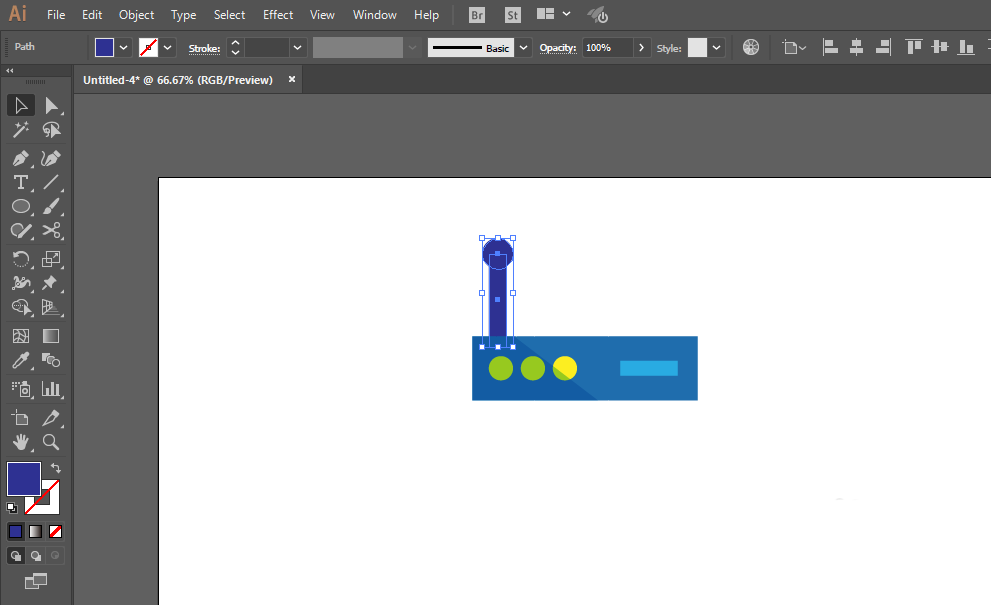Select the Zoom magnifier tool
The height and width of the screenshot is (605, 991).
(51, 441)
